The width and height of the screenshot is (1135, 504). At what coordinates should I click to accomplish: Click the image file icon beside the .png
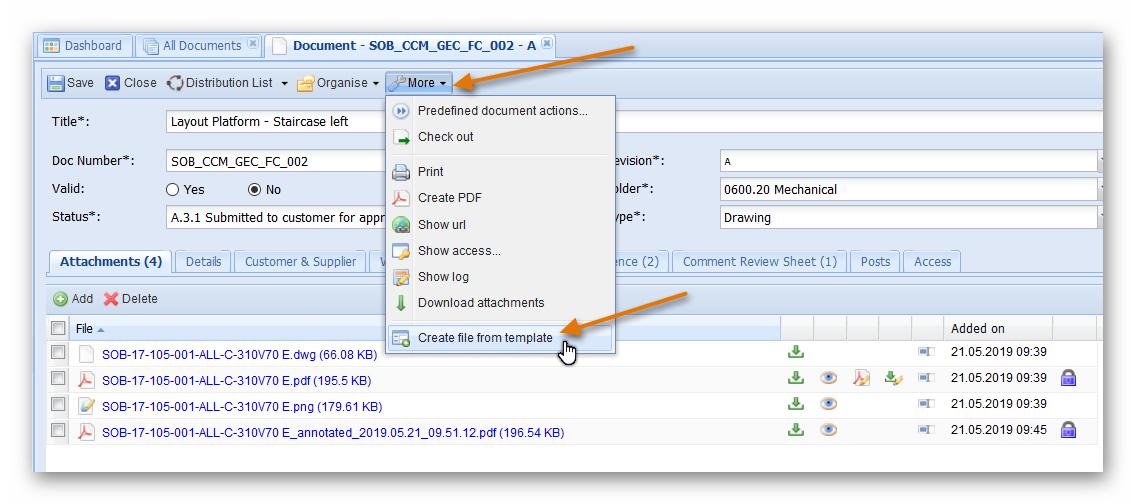pos(87,406)
